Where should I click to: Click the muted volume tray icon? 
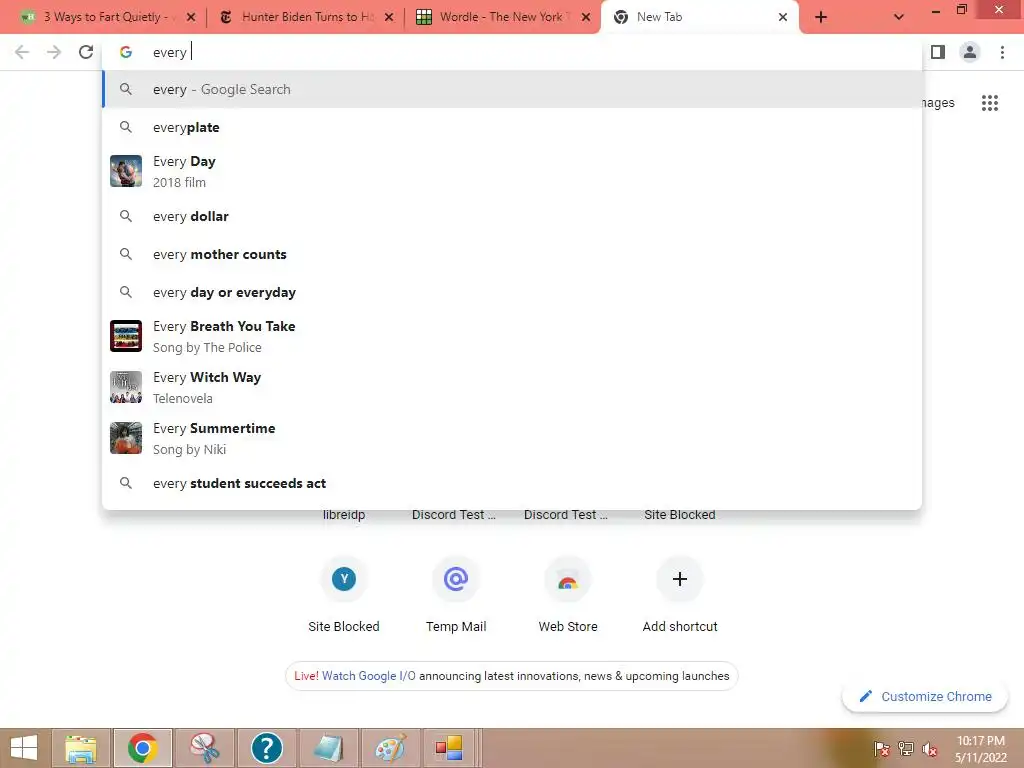click(930, 748)
